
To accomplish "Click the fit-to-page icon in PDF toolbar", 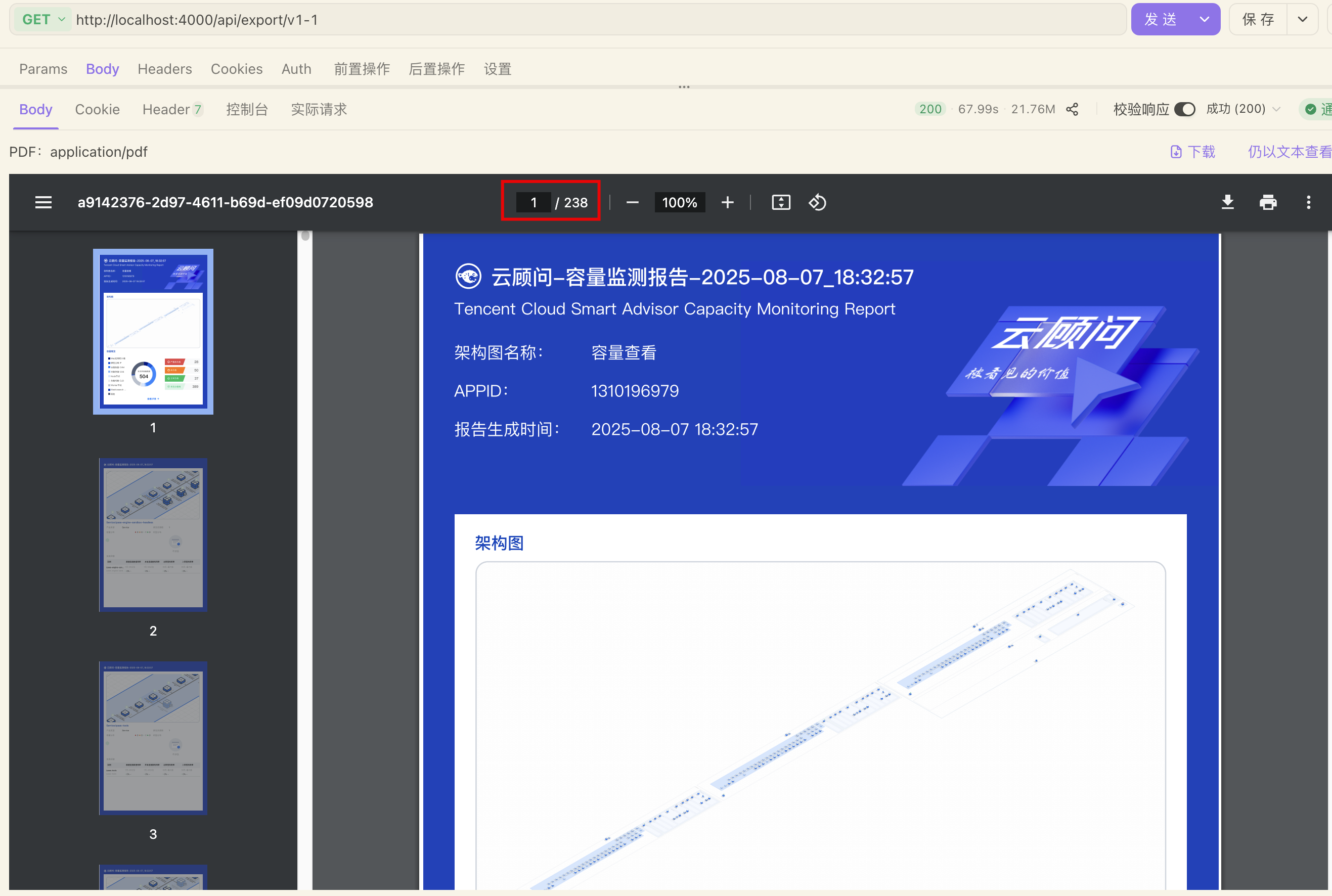I will click(781, 202).
